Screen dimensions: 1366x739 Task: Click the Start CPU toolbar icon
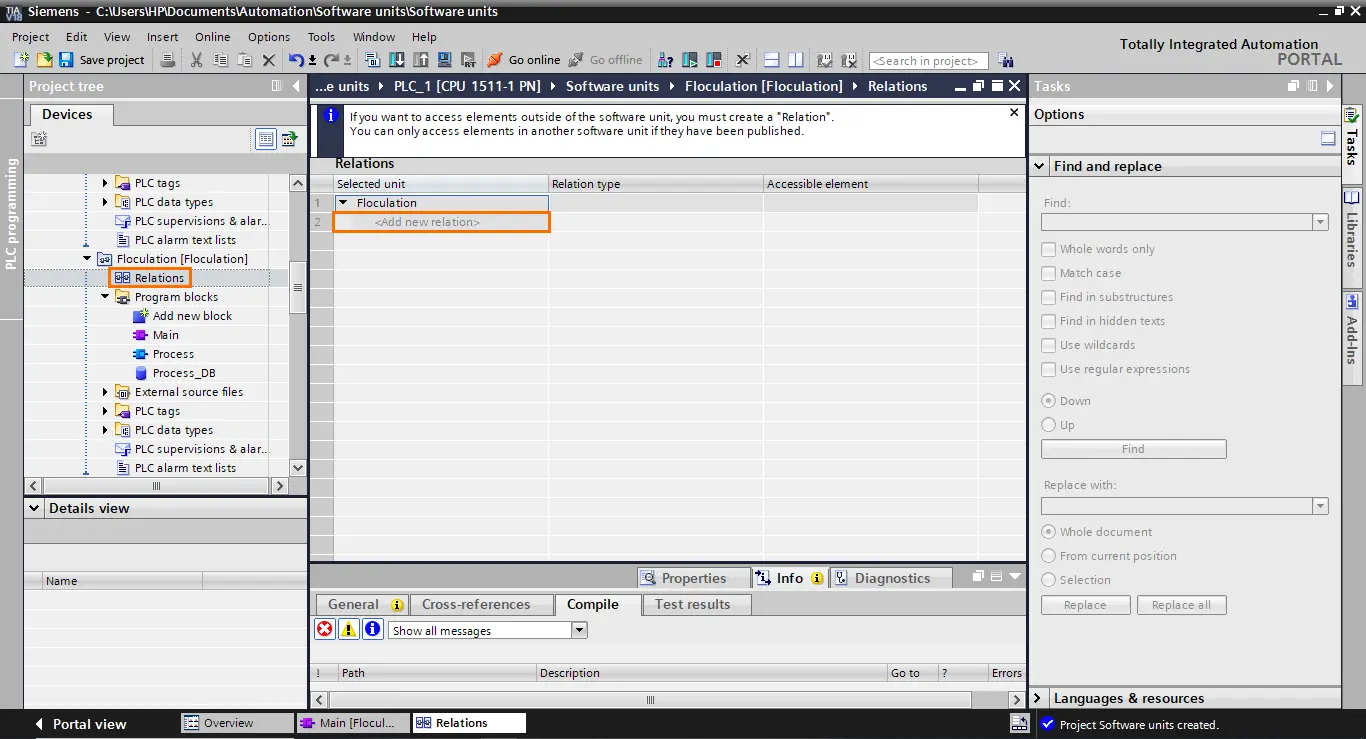[691, 60]
